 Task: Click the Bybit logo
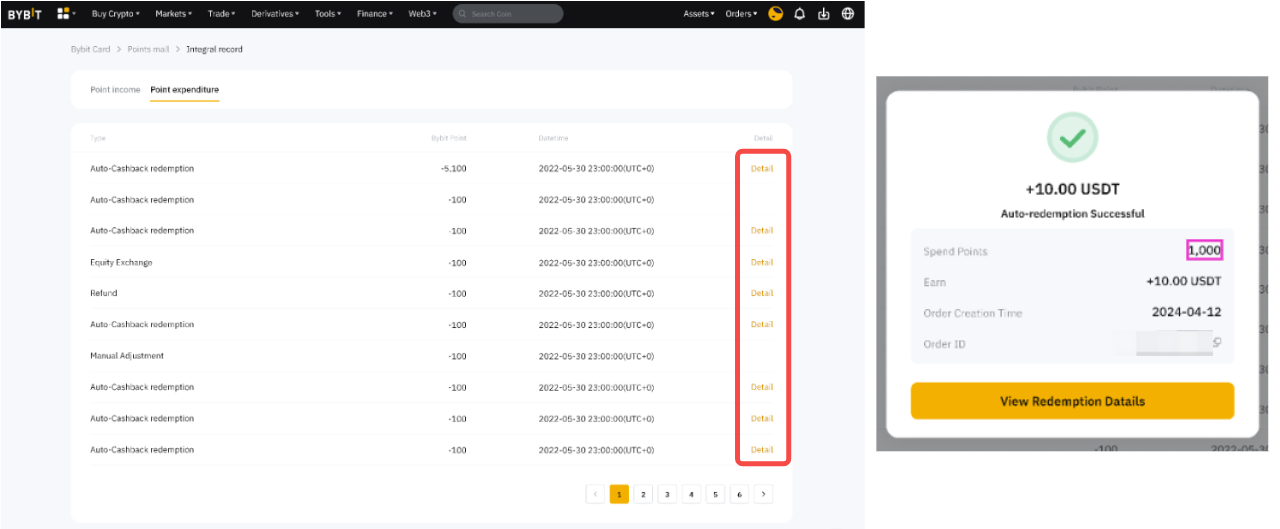pyautogui.click(x=25, y=14)
